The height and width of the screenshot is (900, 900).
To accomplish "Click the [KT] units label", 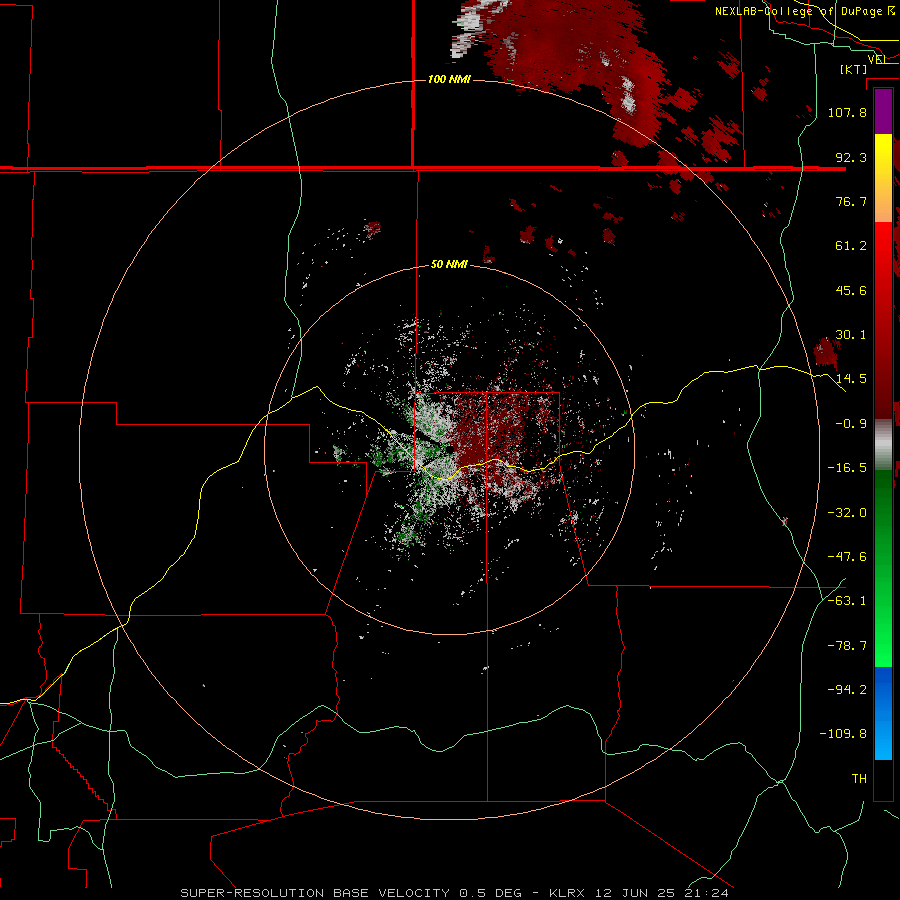I will 853,69.
